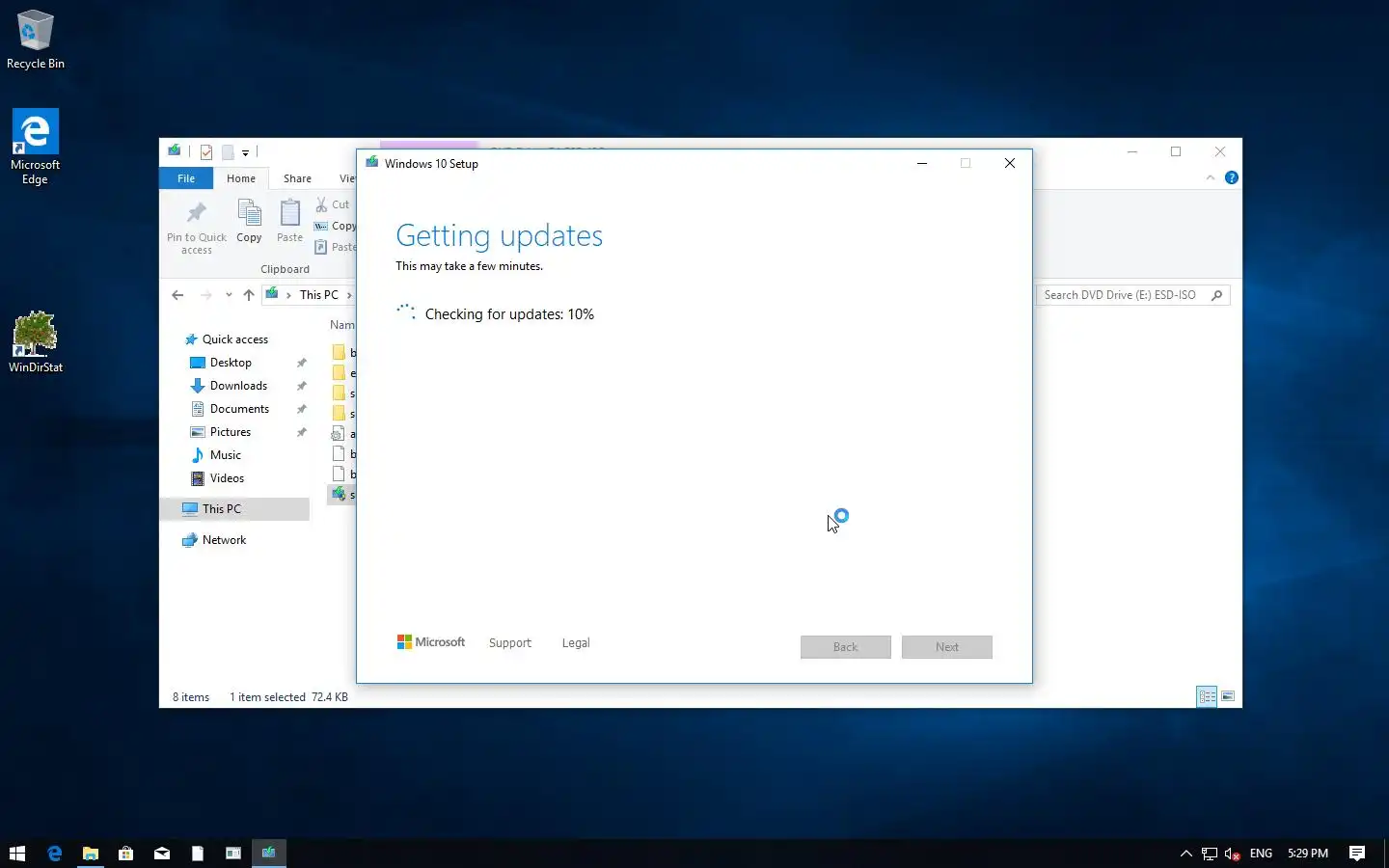Click Properties icon in Explorer quick access toolbar
The image size is (1389, 868).
pyautogui.click(x=206, y=151)
